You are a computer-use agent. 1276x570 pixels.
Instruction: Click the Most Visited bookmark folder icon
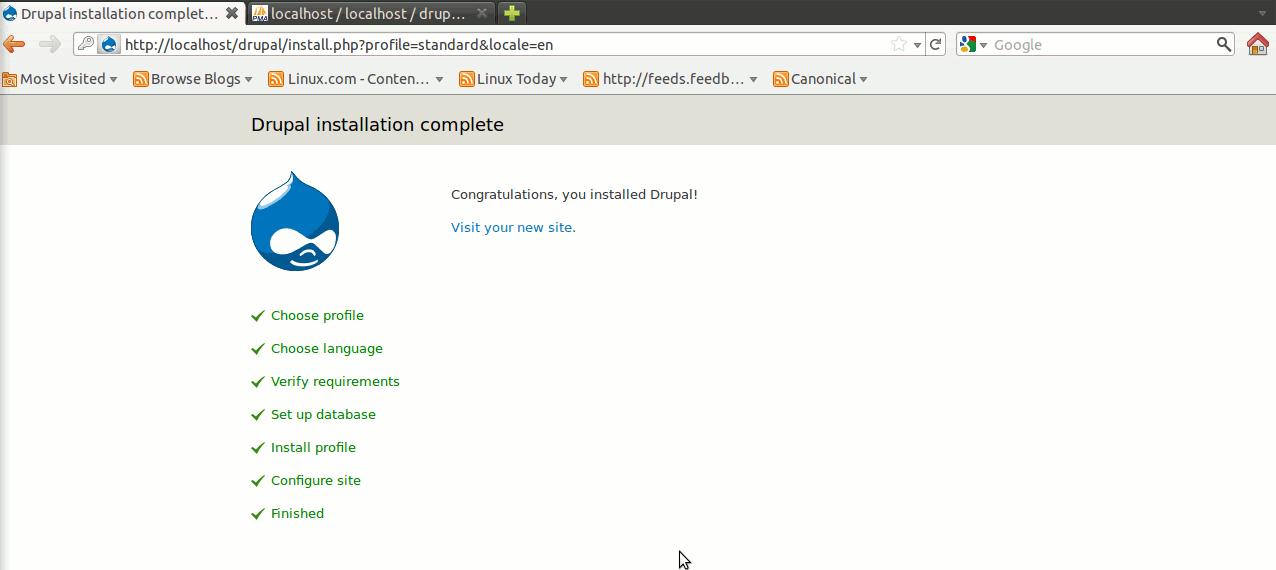[x=10, y=79]
